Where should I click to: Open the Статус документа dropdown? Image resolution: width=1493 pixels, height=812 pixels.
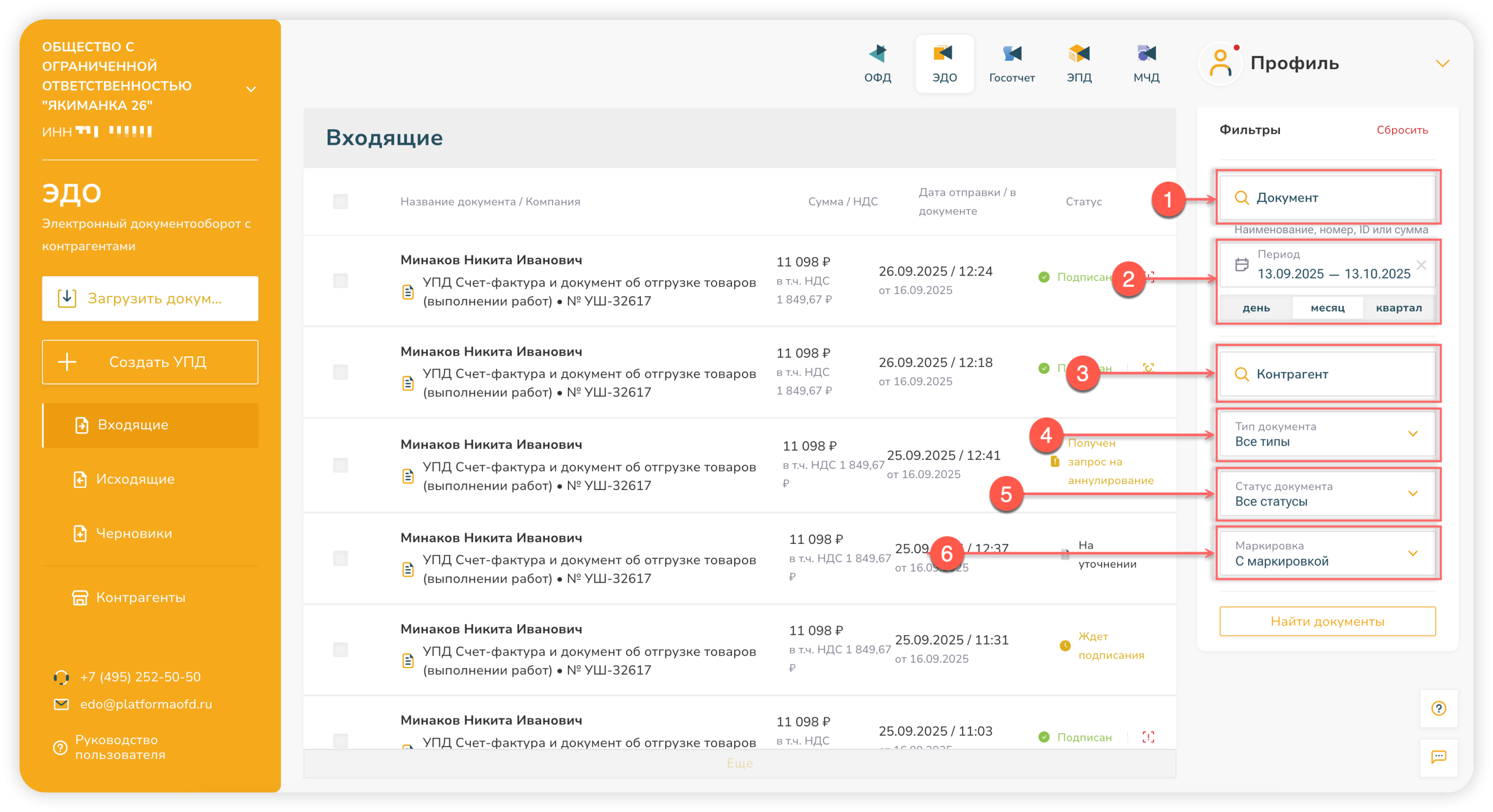click(1327, 494)
